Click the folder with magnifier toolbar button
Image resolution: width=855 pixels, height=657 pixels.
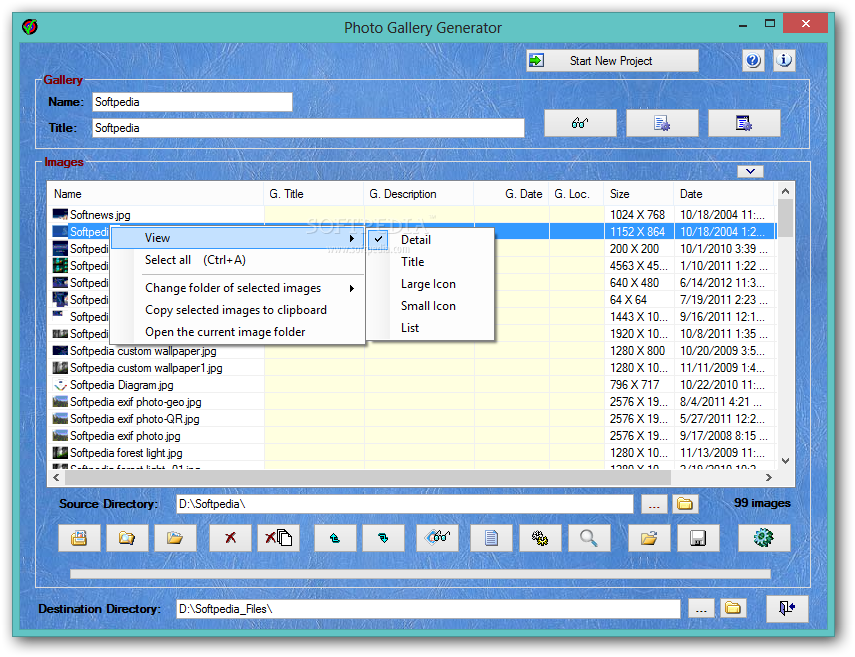tap(127, 538)
